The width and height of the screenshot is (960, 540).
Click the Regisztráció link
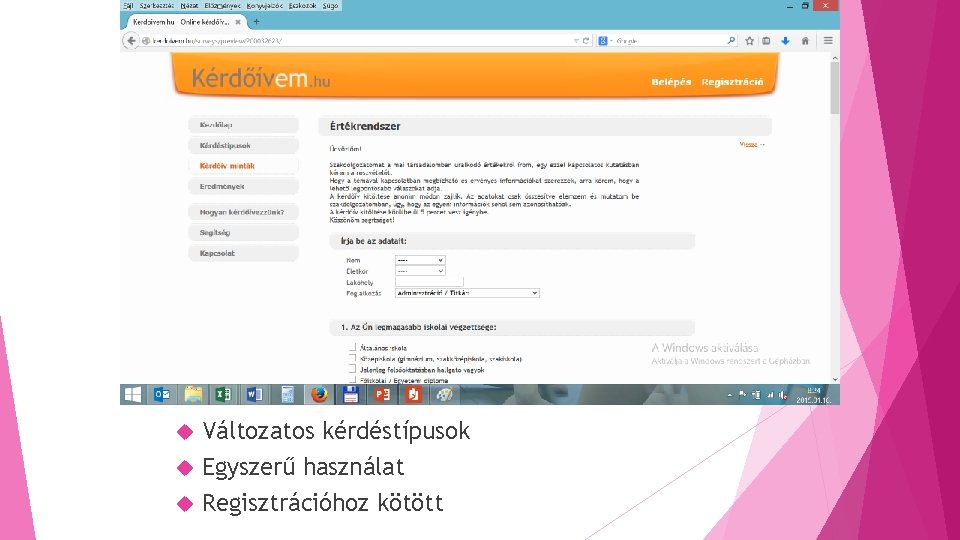tap(732, 82)
